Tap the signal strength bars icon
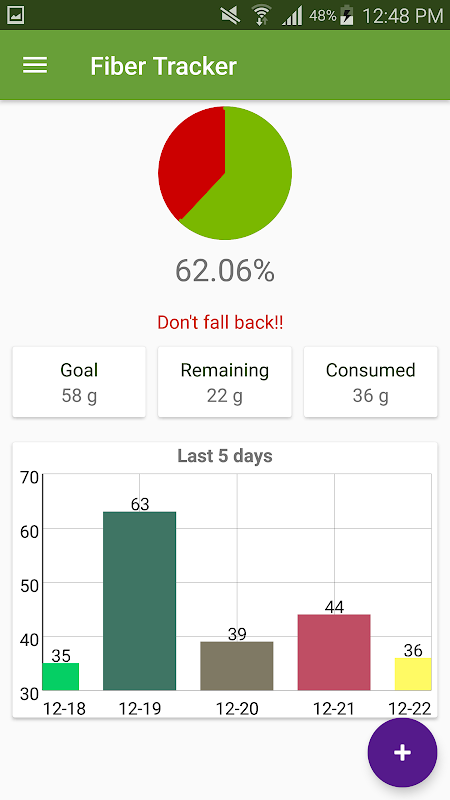 point(292,16)
